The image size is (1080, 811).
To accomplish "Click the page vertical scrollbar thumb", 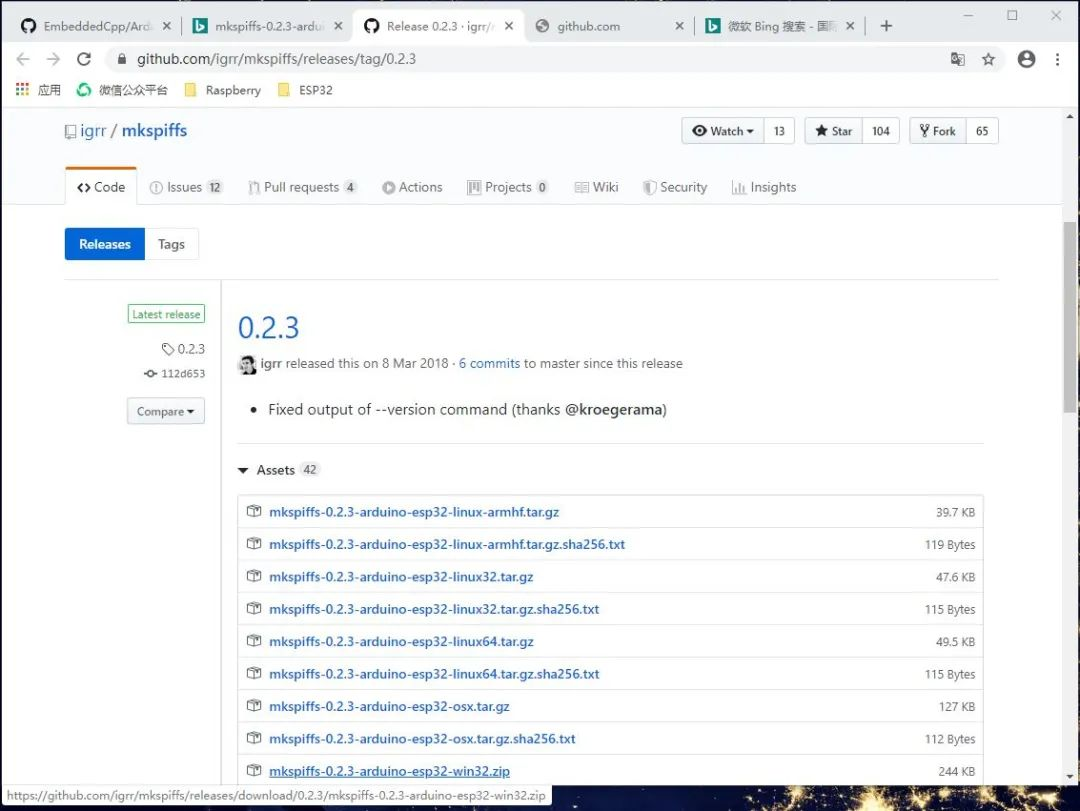I will coord(1070,317).
